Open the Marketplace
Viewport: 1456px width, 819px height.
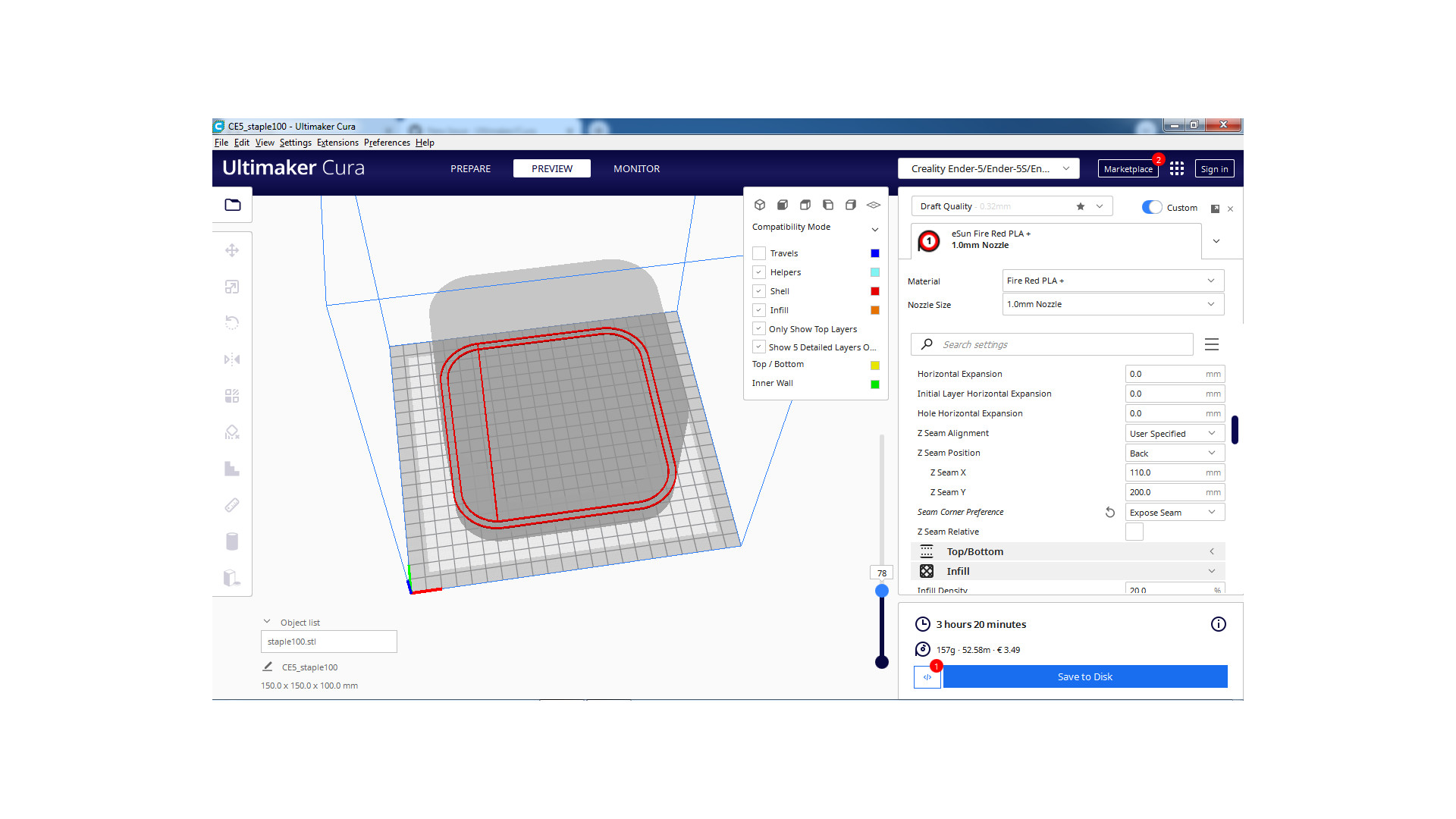1128,168
